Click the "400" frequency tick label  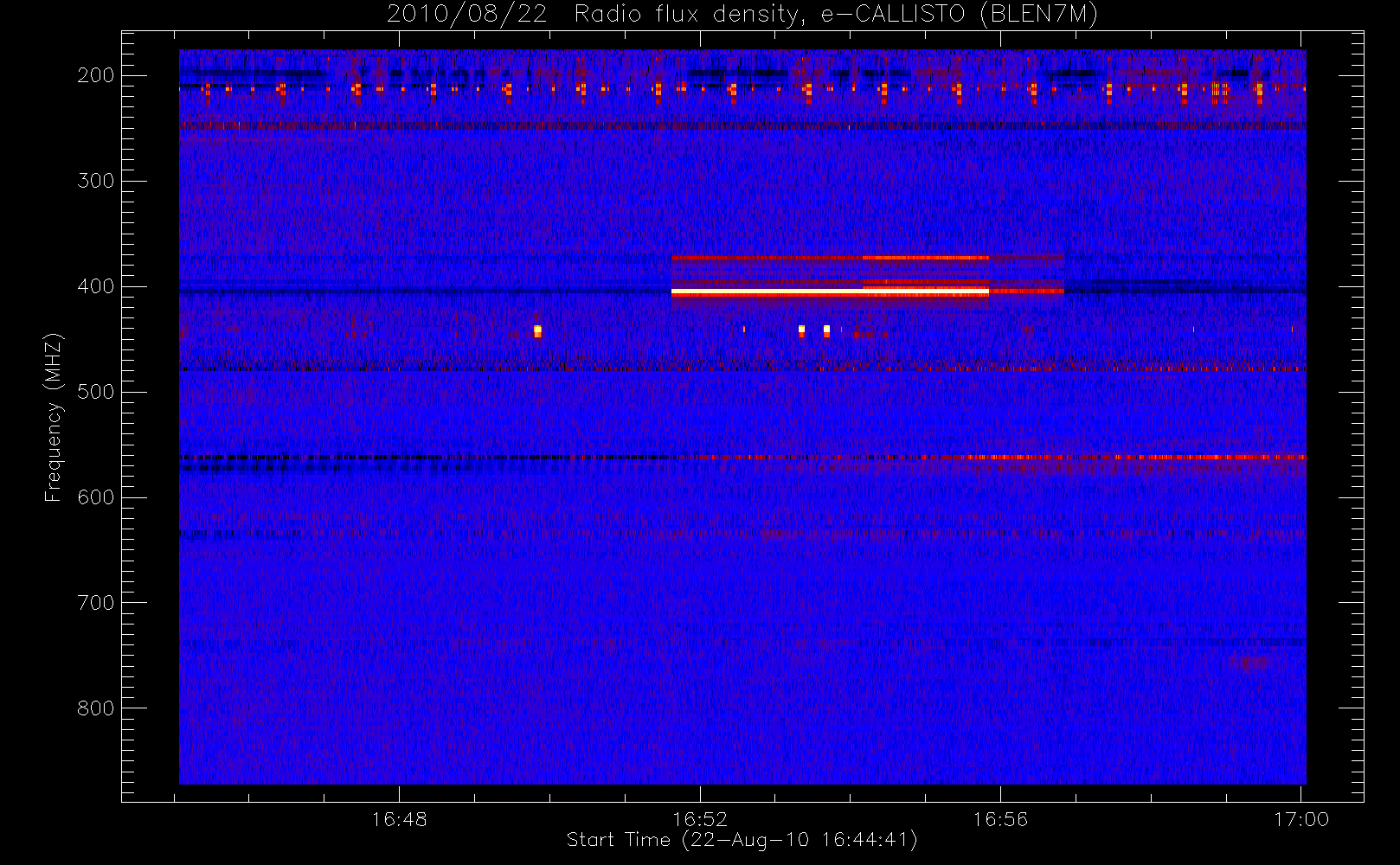click(95, 286)
